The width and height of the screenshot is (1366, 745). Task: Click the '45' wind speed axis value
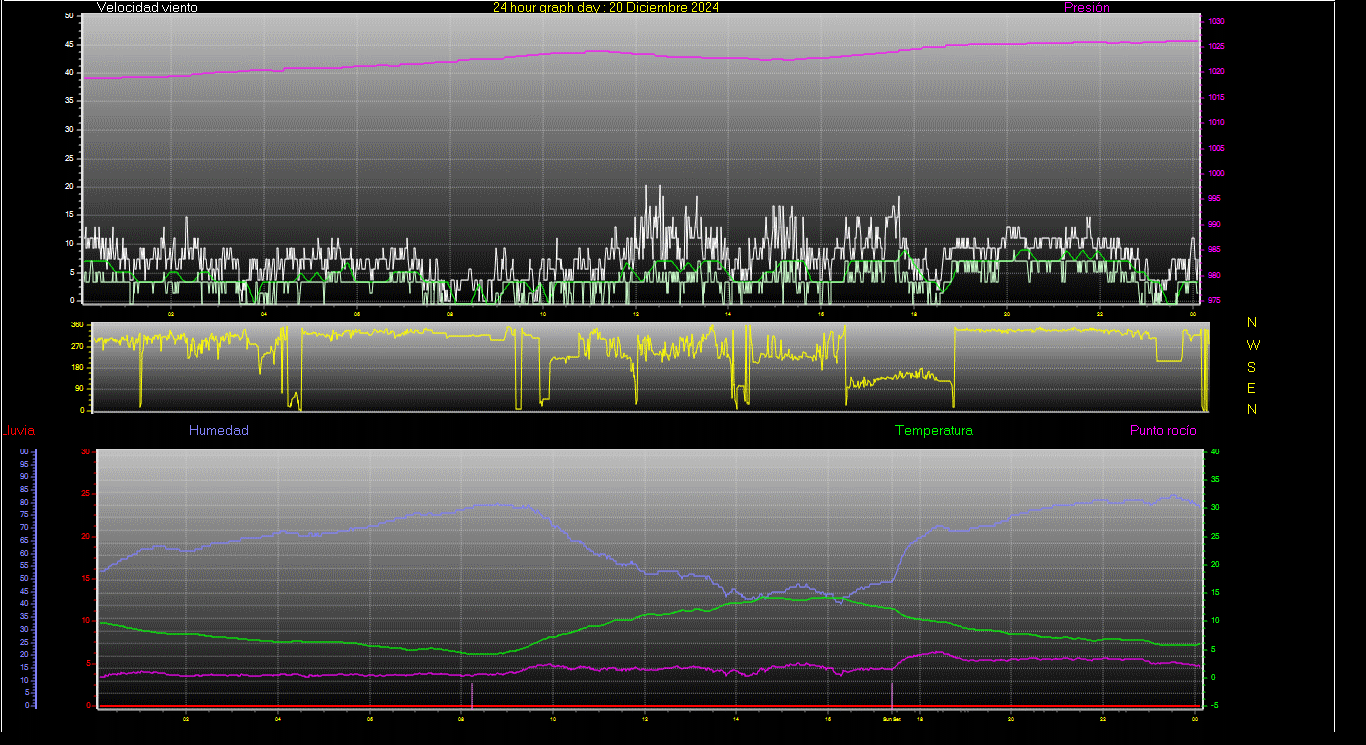pos(68,44)
